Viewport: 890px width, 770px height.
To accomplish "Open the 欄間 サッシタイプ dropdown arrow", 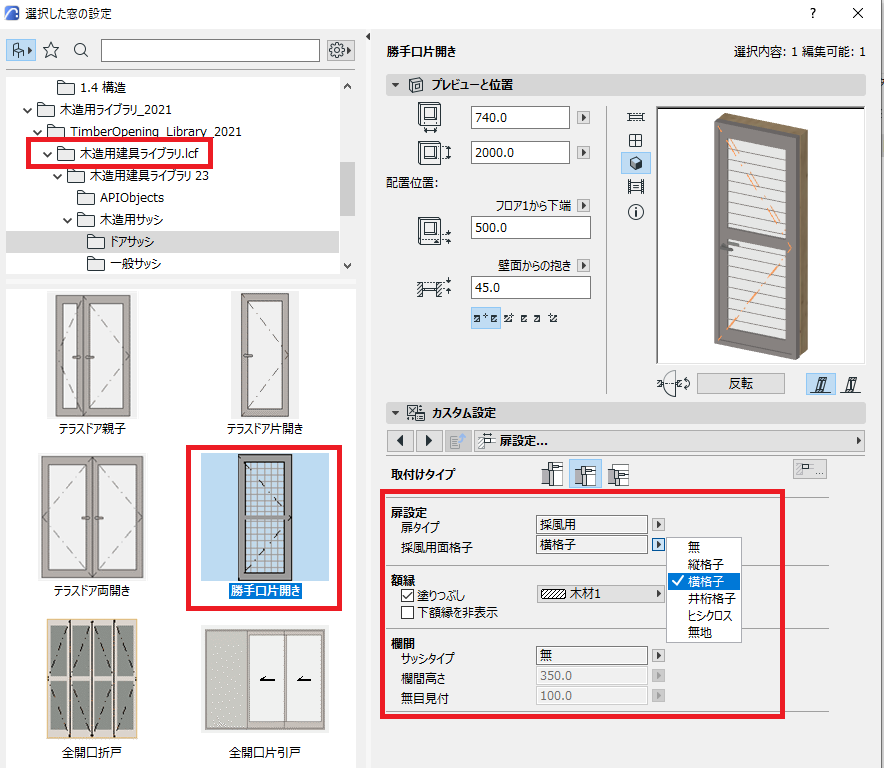I will tap(658, 656).
